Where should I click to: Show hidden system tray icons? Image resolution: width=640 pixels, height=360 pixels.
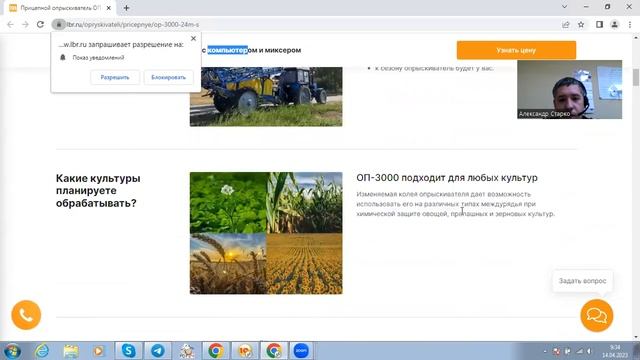(545, 351)
